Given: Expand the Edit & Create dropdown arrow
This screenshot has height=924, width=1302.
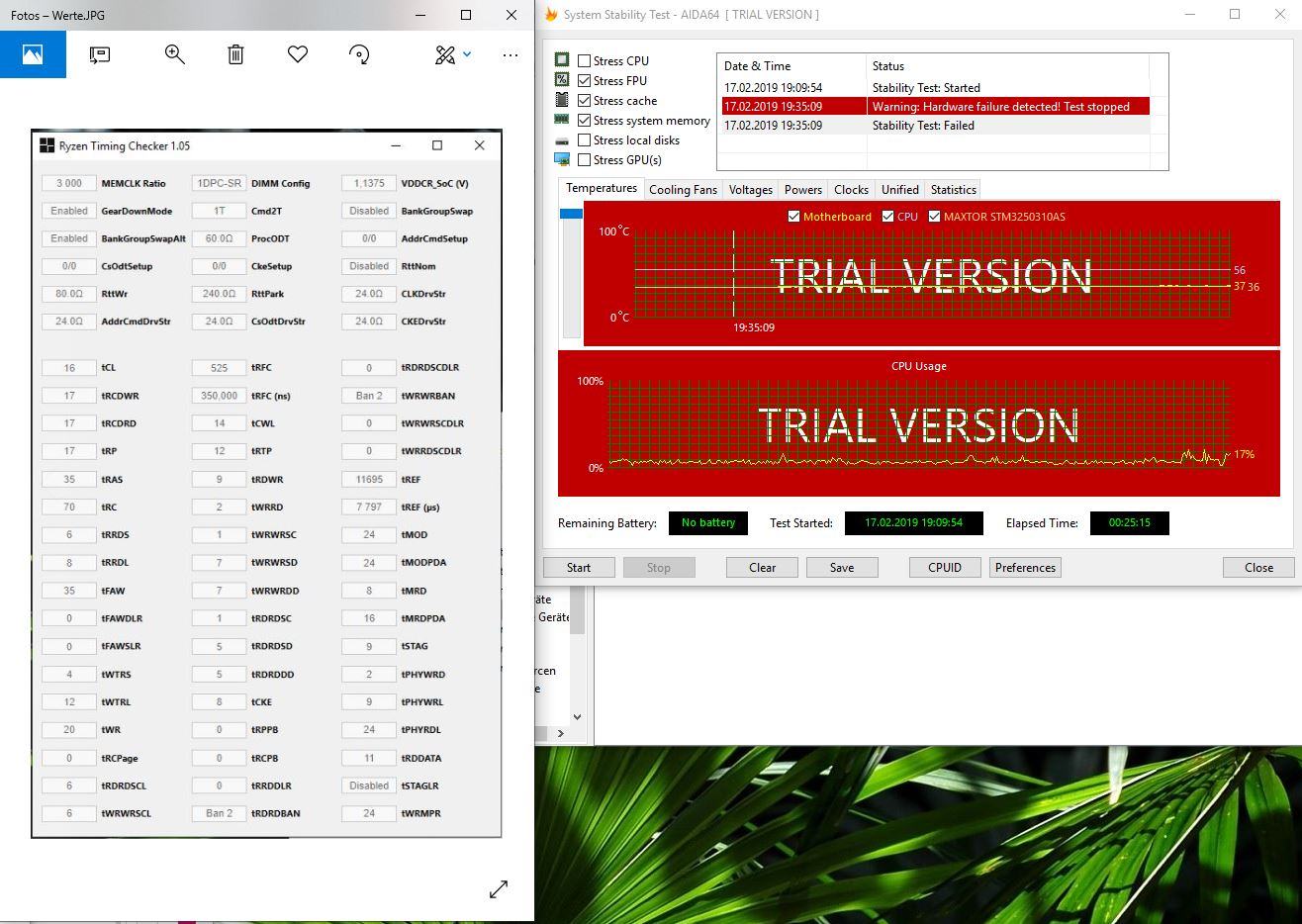Looking at the screenshot, I should (x=467, y=55).
